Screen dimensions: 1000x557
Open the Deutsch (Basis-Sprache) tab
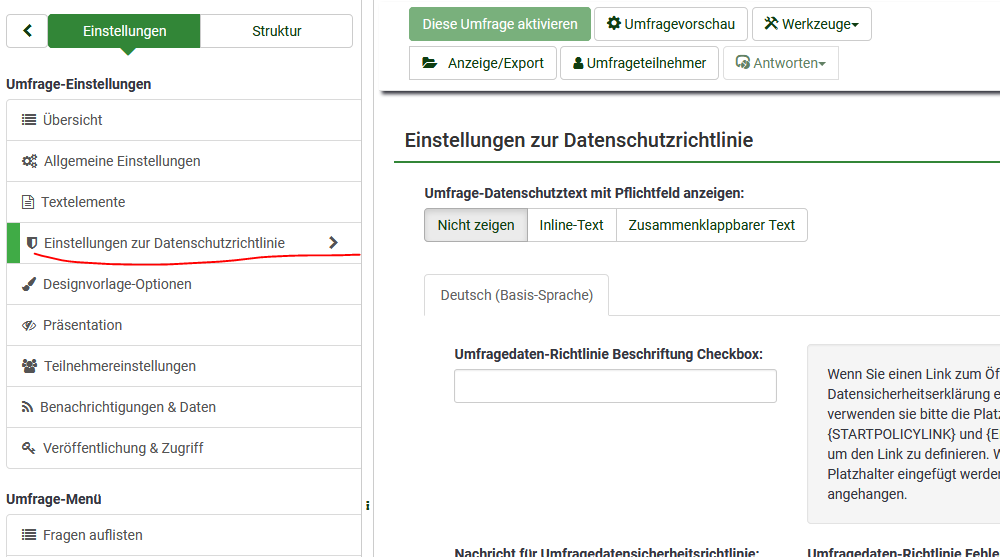click(x=516, y=295)
